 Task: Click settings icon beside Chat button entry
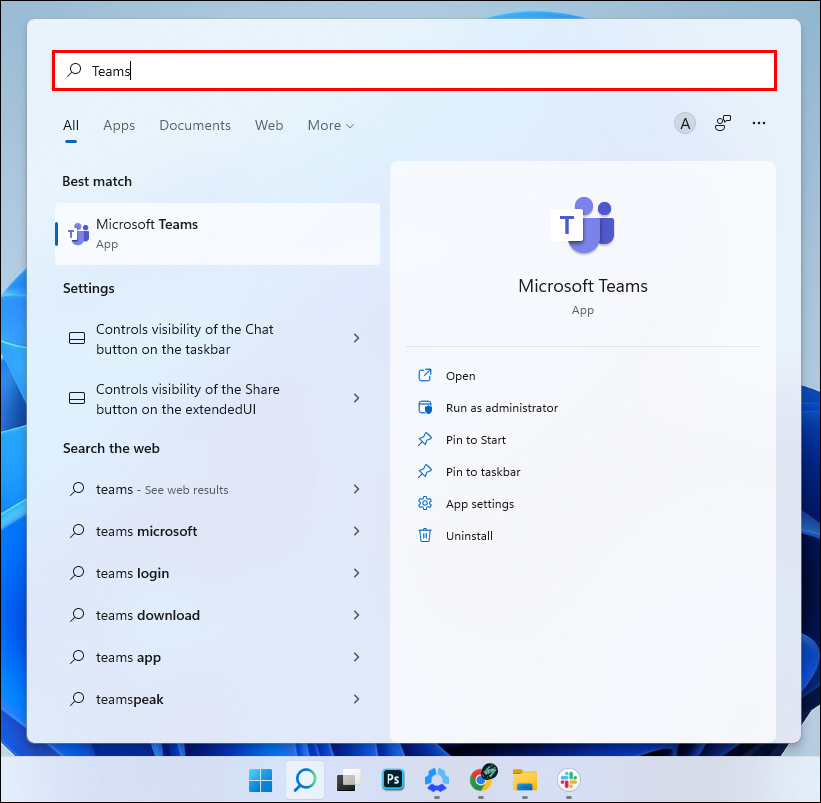pyautogui.click(x=77, y=338)
